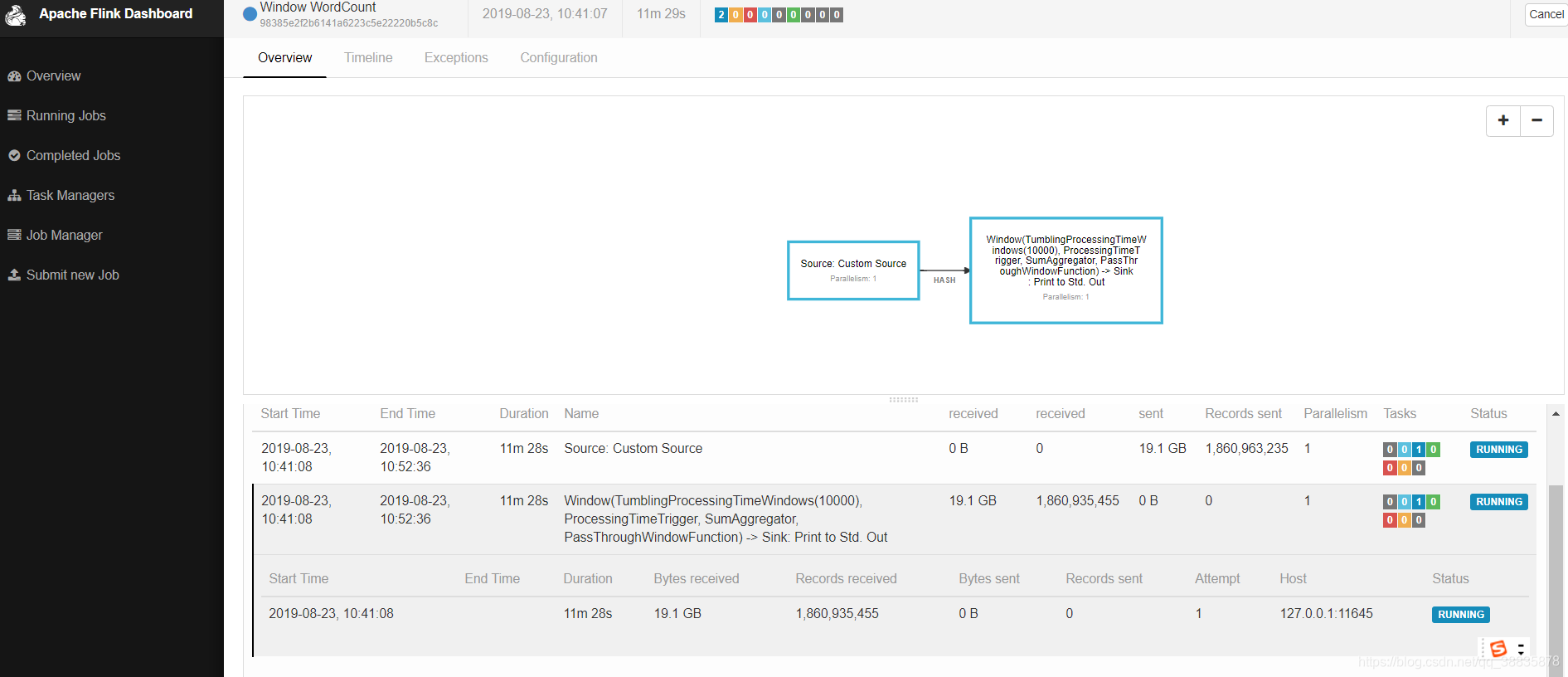Switch to the Exceptions tab
Screen dimensions: 1568x677
pos(456,57)
